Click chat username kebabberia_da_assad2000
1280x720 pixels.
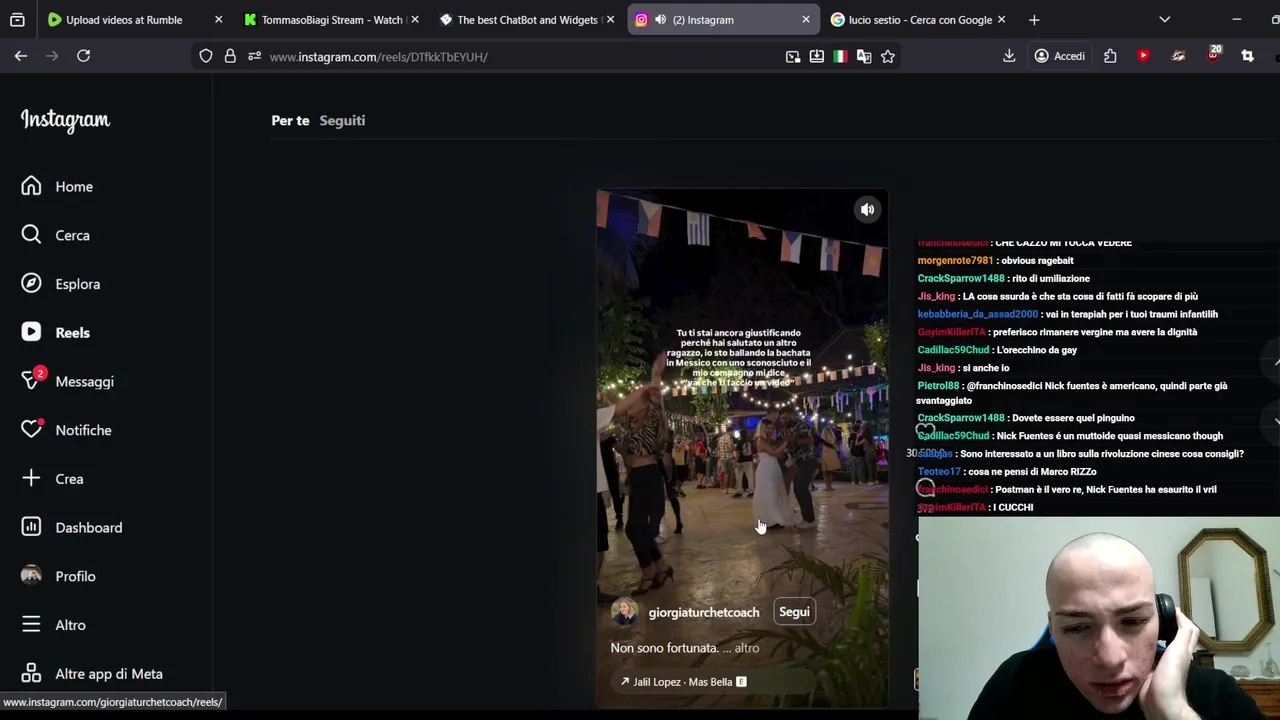coord(977,314)
